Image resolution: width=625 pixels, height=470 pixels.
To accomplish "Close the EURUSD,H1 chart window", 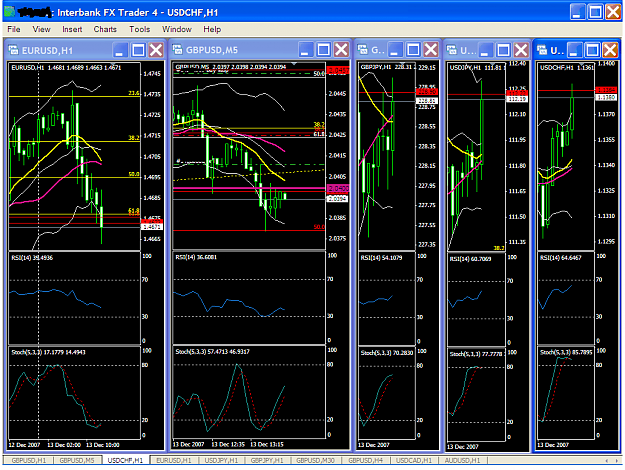I will 156,50.
